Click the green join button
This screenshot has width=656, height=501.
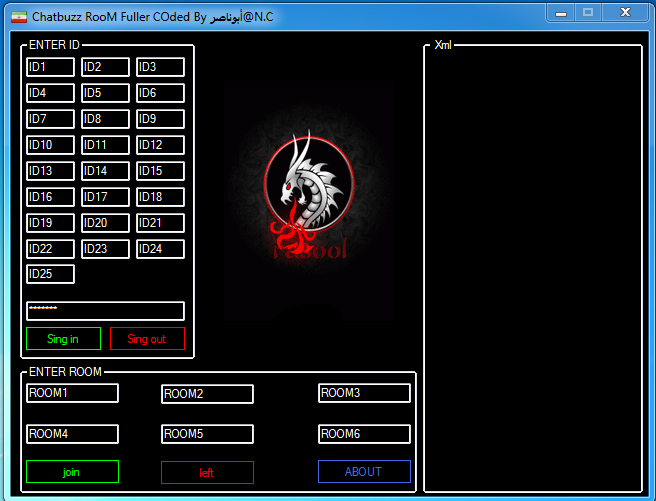click(x=72, y=471)
